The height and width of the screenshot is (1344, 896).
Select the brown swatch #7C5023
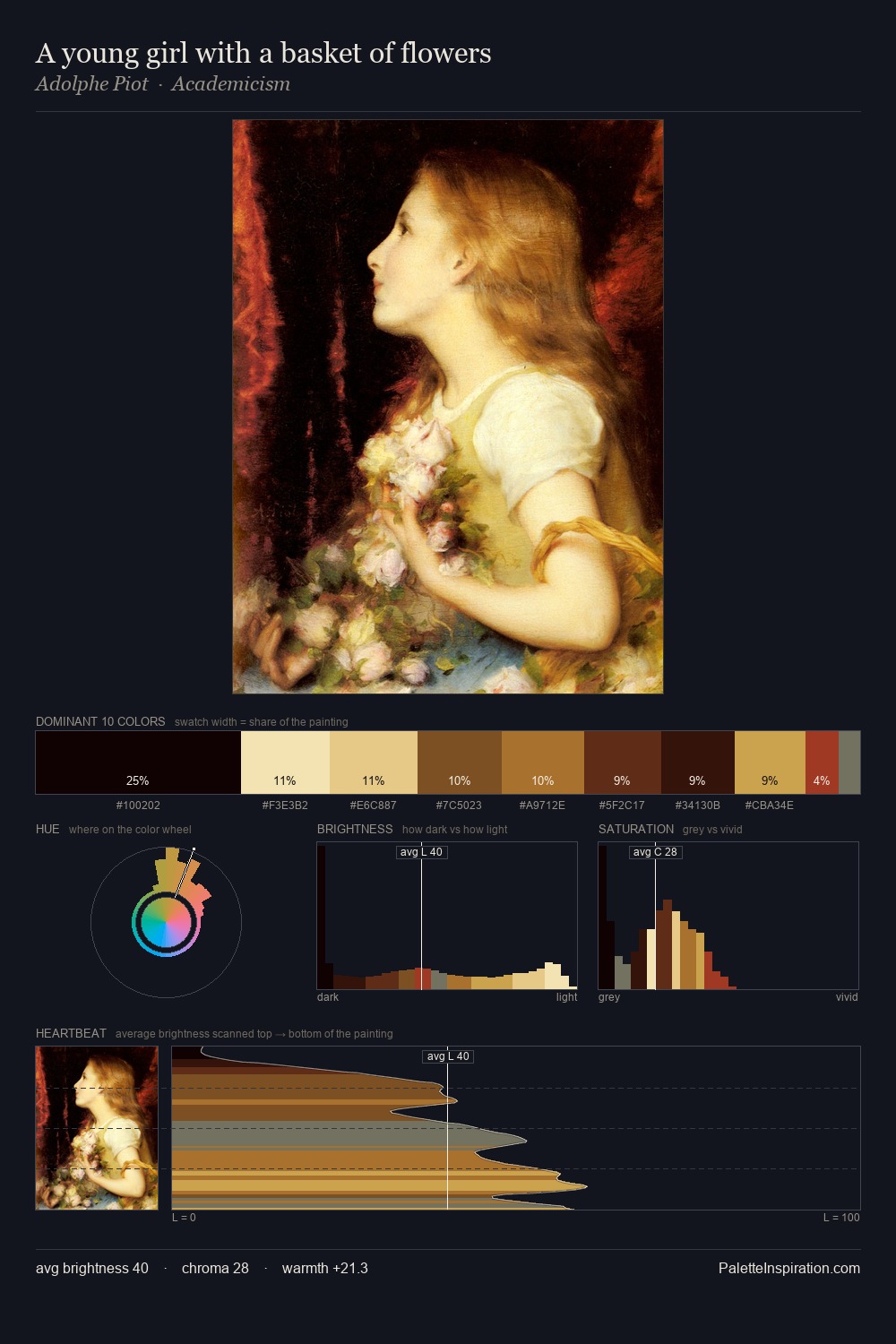(460, 762)
